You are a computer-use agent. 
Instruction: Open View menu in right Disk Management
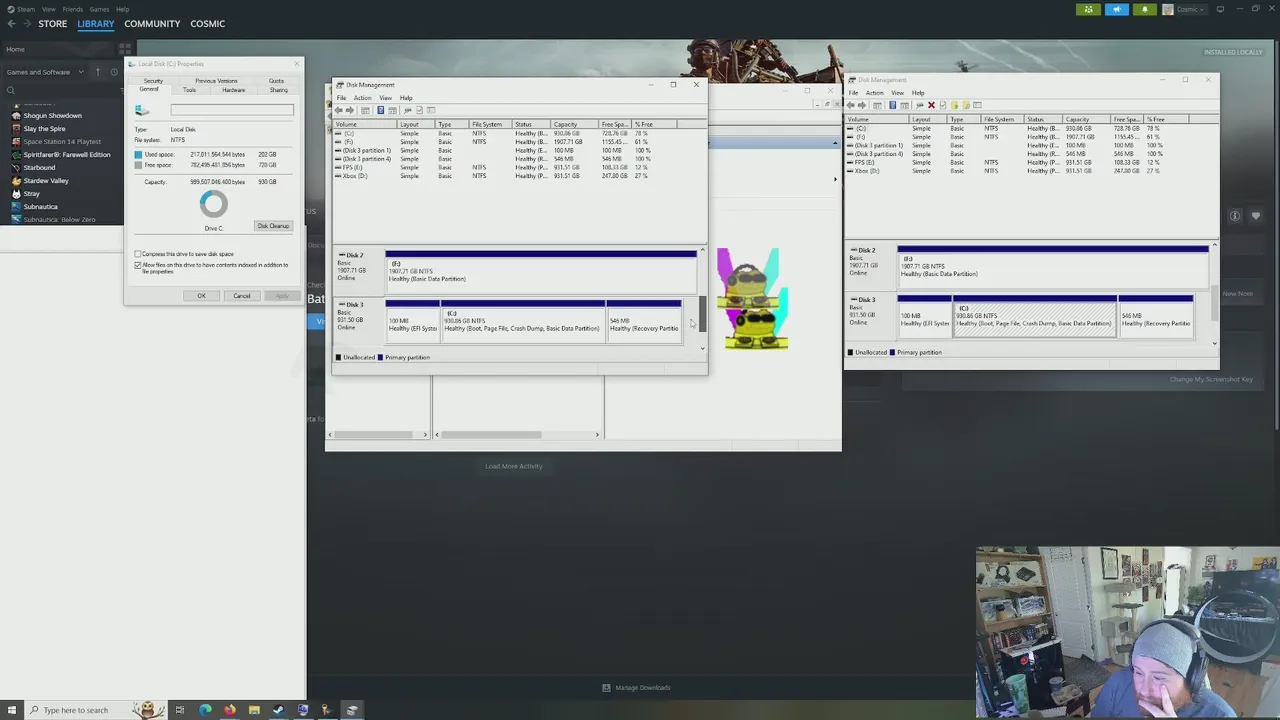pyautogui.click(x=897, y=93)
